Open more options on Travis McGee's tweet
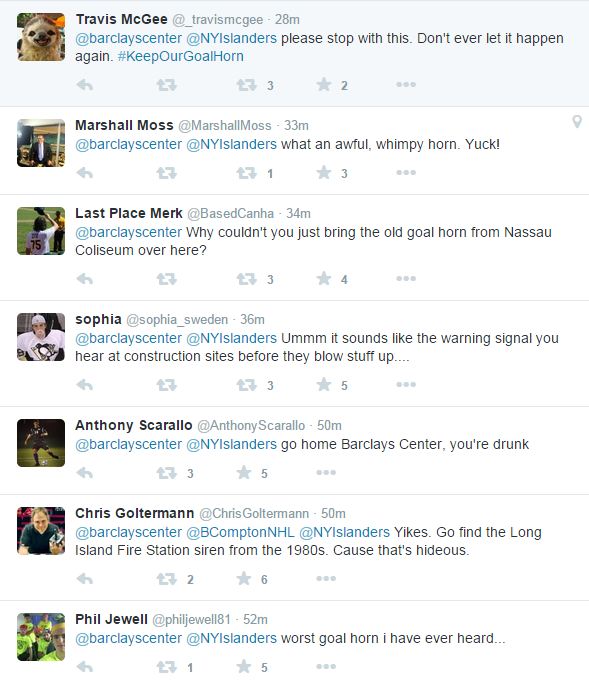This screenshot has width=589, height=687. [406, 84]
